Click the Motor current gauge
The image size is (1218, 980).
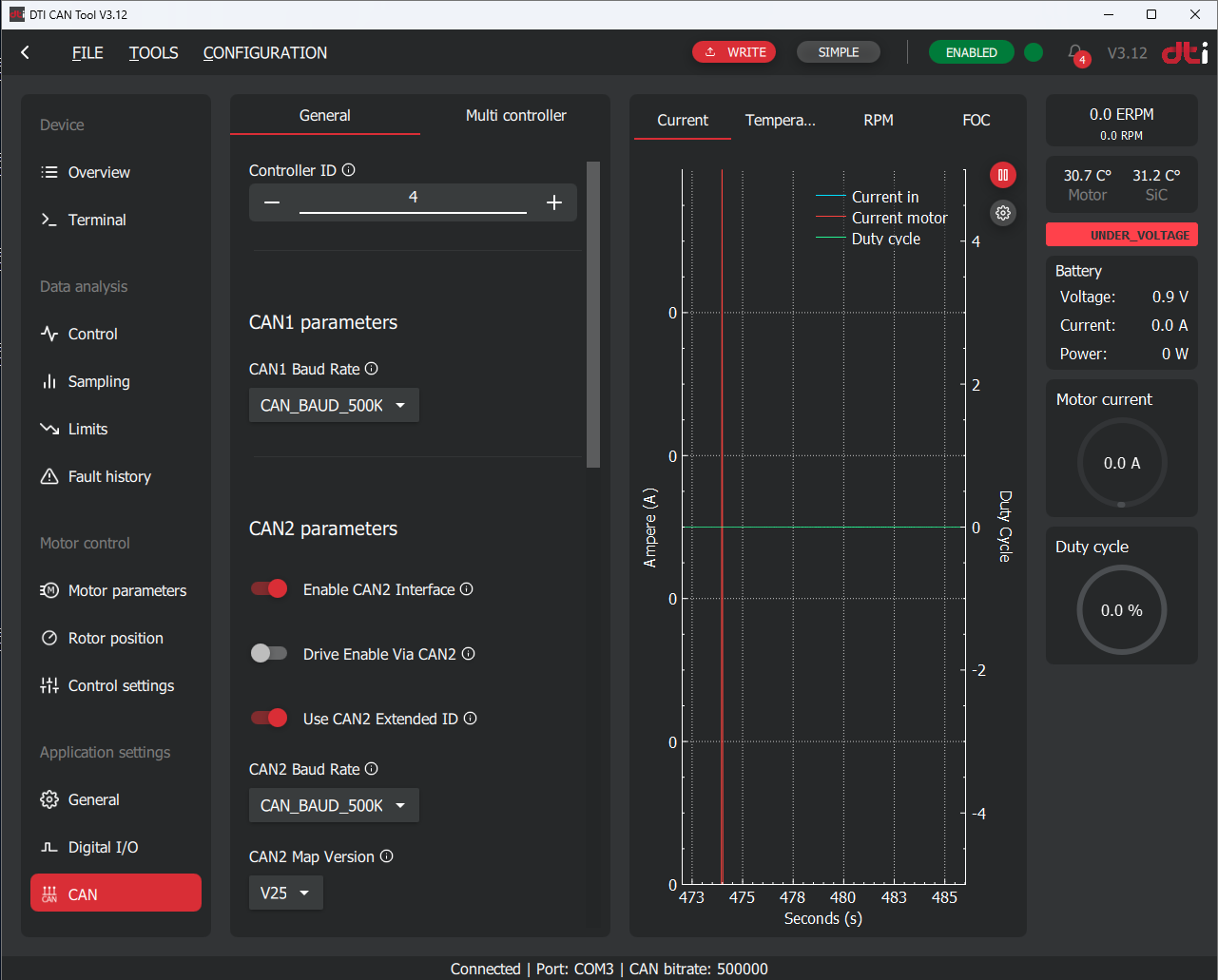click(x=1122, y=463)
